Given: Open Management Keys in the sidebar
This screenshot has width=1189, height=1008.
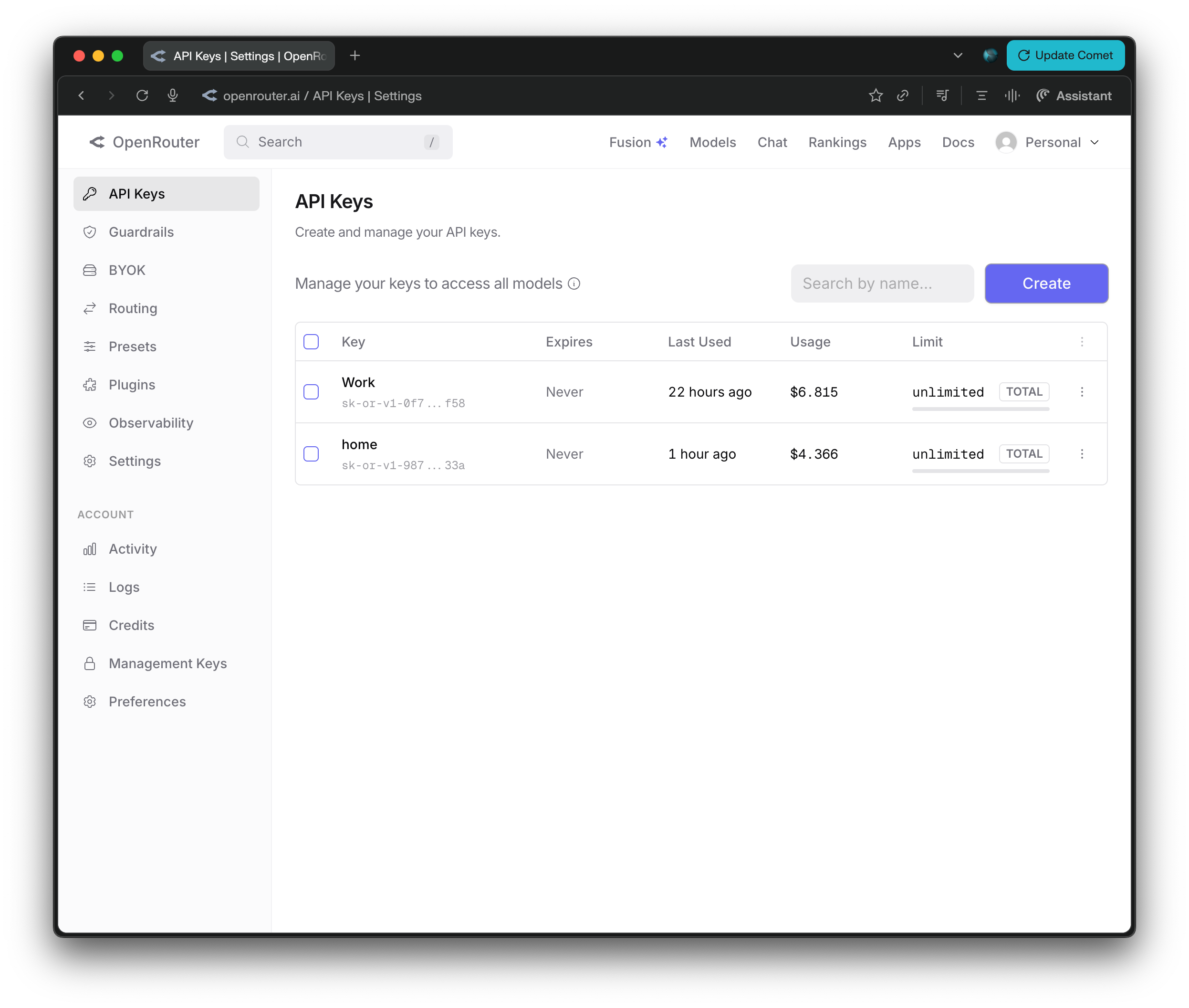Looking at the screenshot, I should [166, 663].
